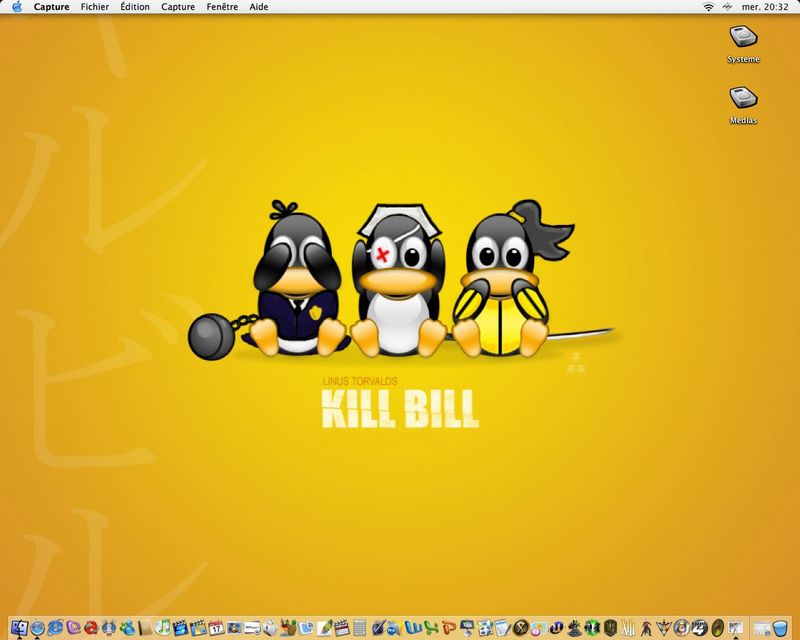Open the Édition menu

click(135, 7)
